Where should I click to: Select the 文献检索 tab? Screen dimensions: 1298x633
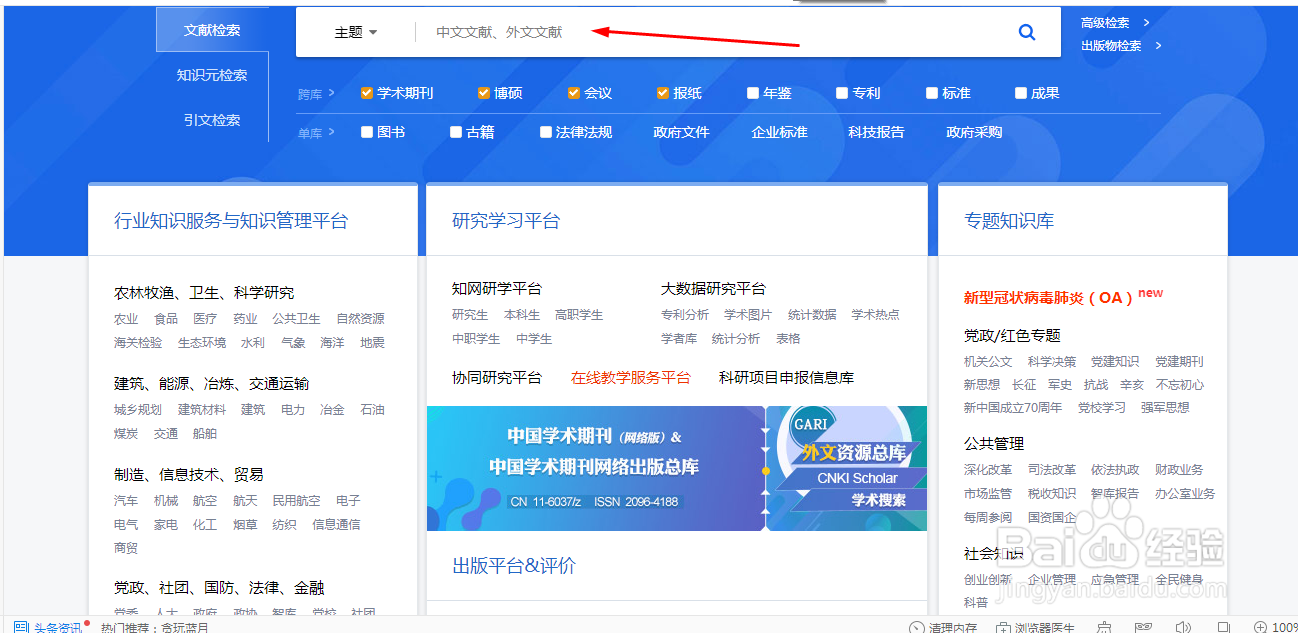pyautogui.click(x=212, y=30)
